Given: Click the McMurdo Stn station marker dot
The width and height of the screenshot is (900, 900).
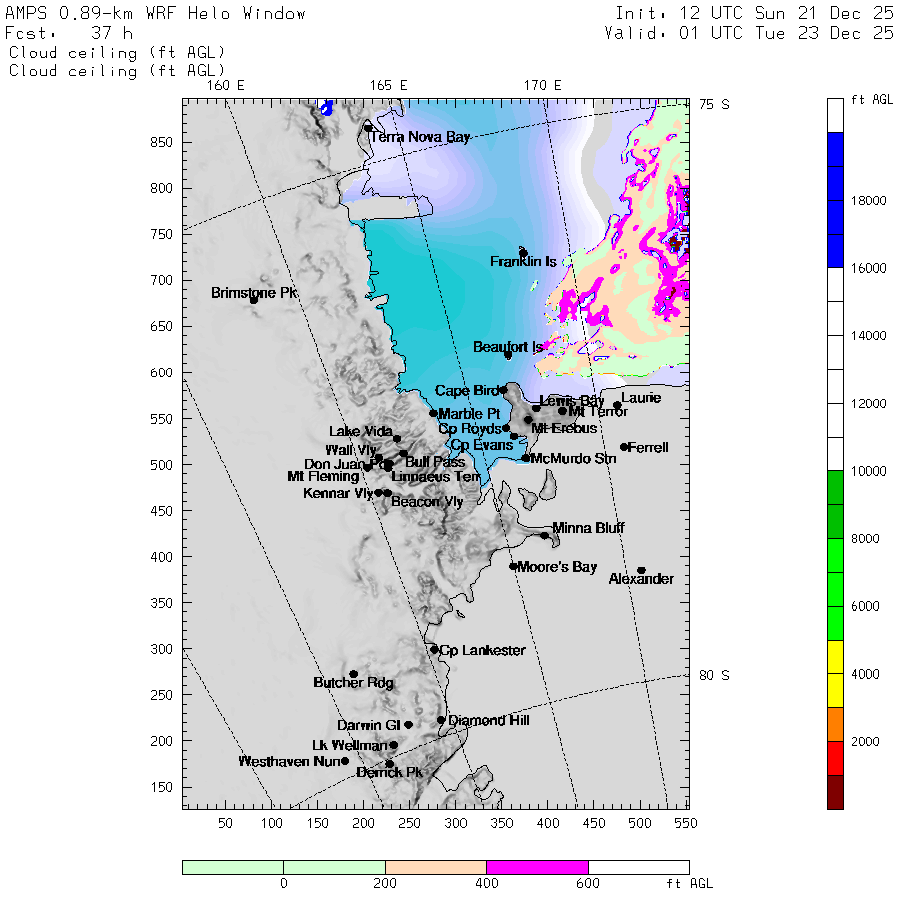Looking at the screenshot, I should [x=525, y=458].
